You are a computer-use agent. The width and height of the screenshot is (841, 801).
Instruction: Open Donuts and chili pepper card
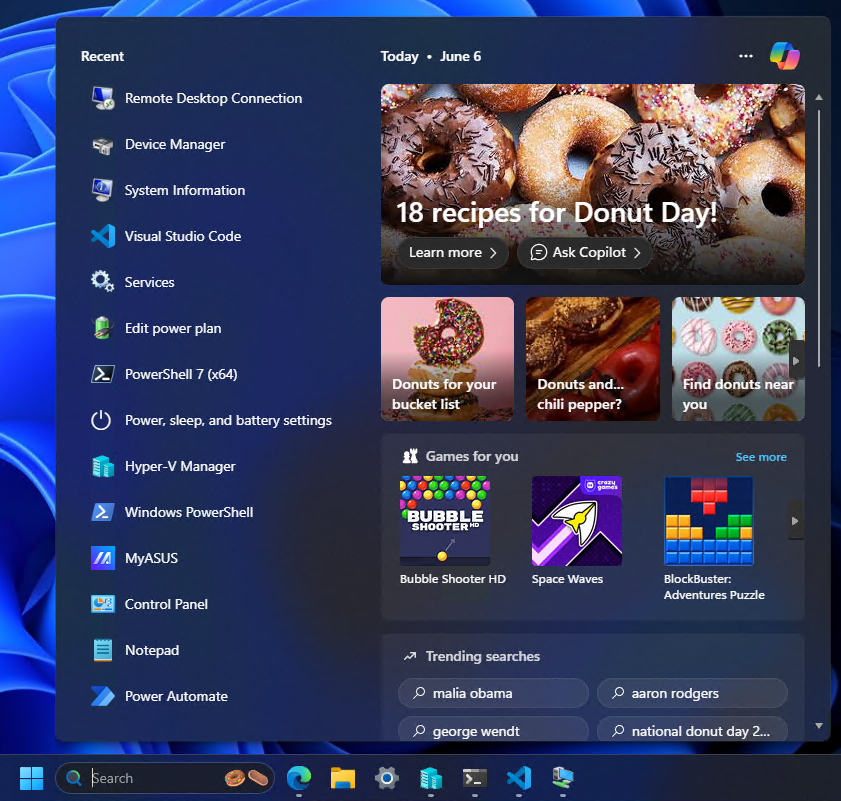(593, 358)
